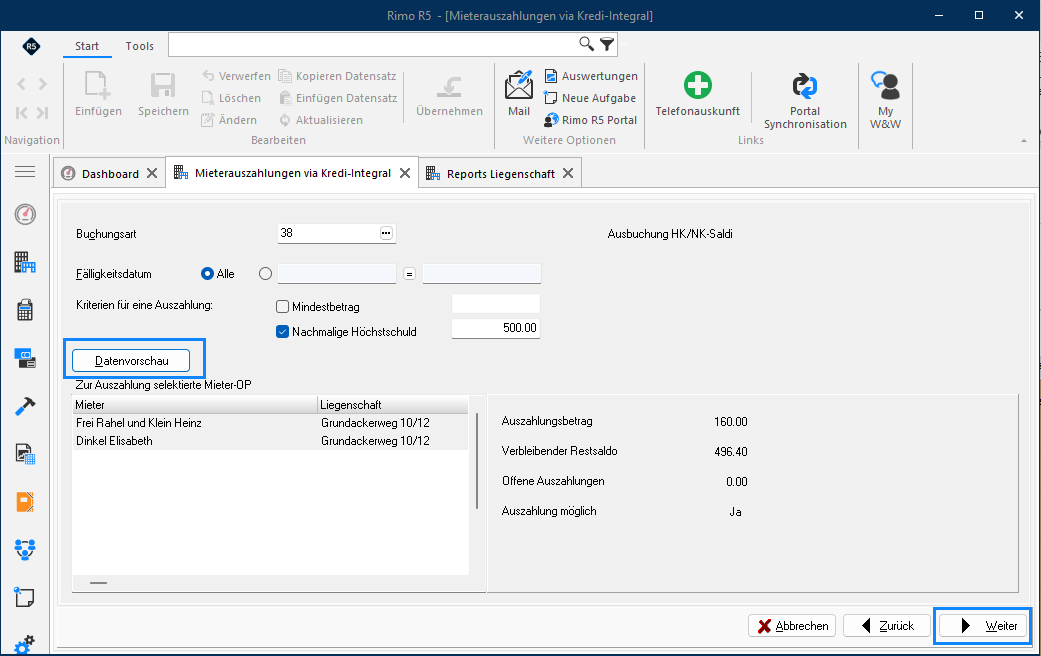Switch to the Dashboard tab
The width and height of the screenshot is (1041, 656).
tap(110, 173)
